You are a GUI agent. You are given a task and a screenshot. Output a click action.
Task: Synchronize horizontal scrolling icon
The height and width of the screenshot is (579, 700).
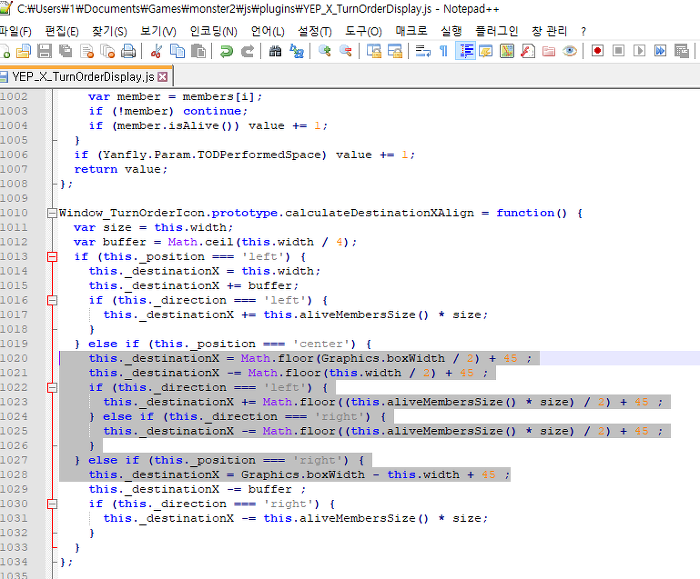pos(395,51)
